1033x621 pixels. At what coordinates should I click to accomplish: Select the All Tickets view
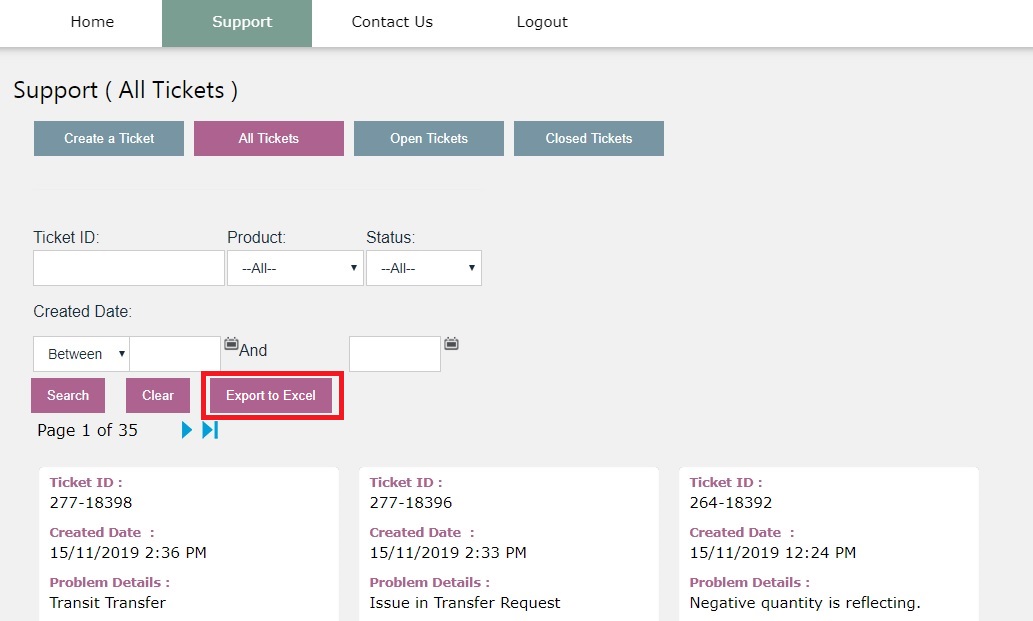pyautogui.click(x=268, y=138)
